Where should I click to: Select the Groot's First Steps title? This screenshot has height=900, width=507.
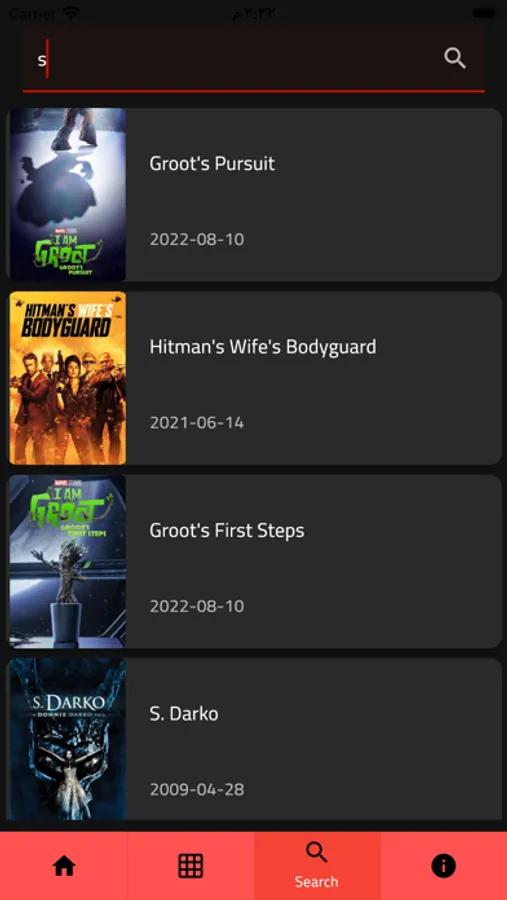pos(227,531)
